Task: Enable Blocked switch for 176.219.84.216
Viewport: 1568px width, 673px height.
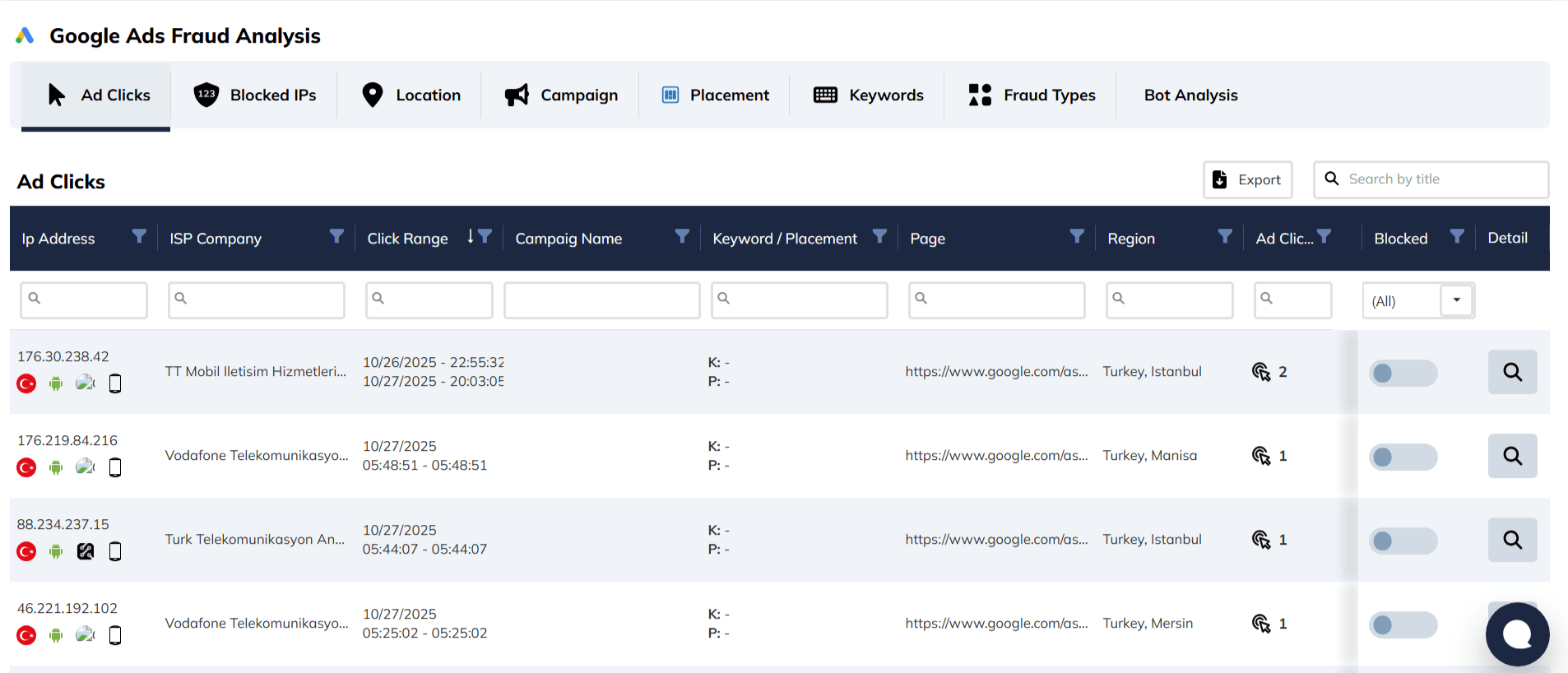Action: coord(1403,457)
